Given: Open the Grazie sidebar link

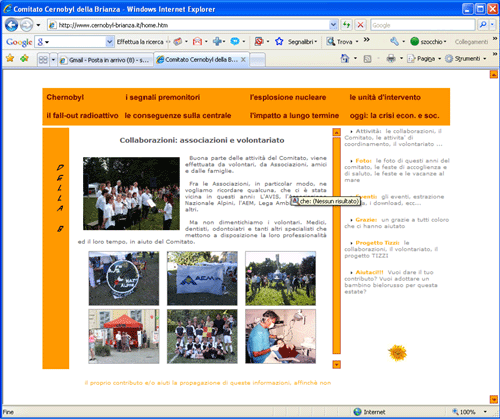Looking at the screenshot, I should (x=366, y=220).
